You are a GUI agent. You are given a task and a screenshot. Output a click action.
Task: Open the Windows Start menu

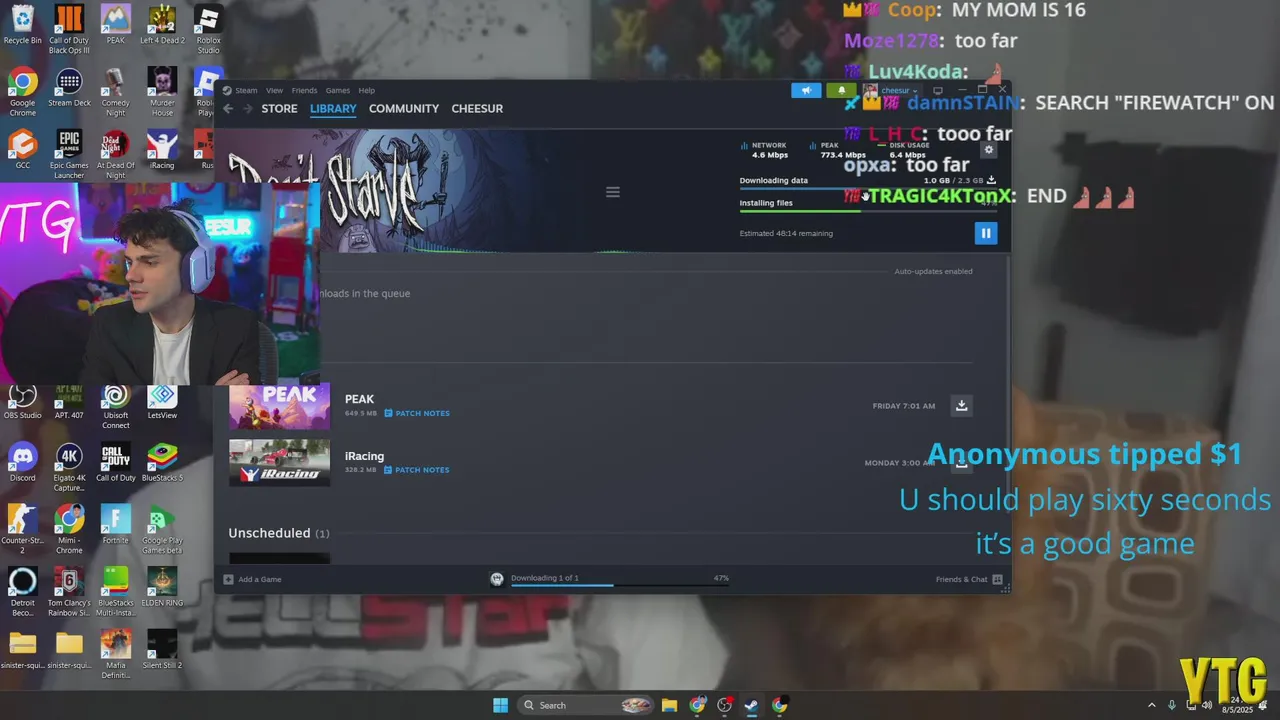click(x=500, y=705)
